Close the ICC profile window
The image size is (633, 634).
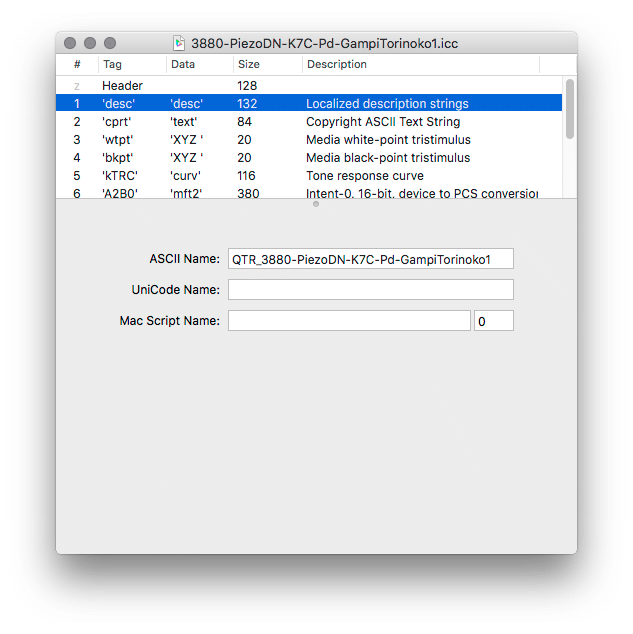(70, 43)
